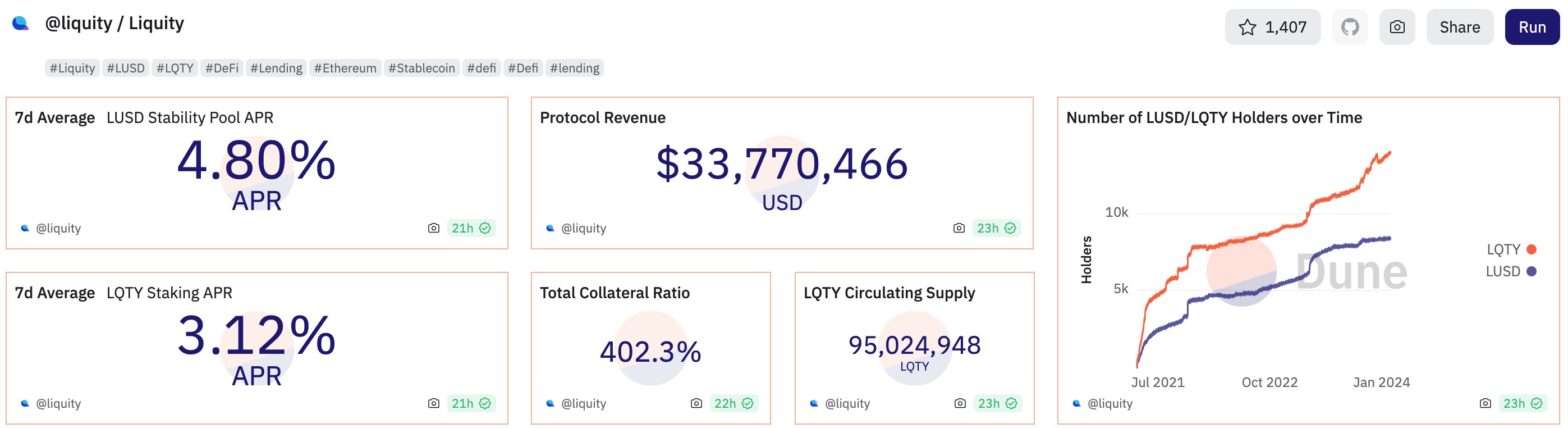Screenshot the LQTY Circulating Supply card
The width and height of the screenshot is (1568, 428).
960,404
